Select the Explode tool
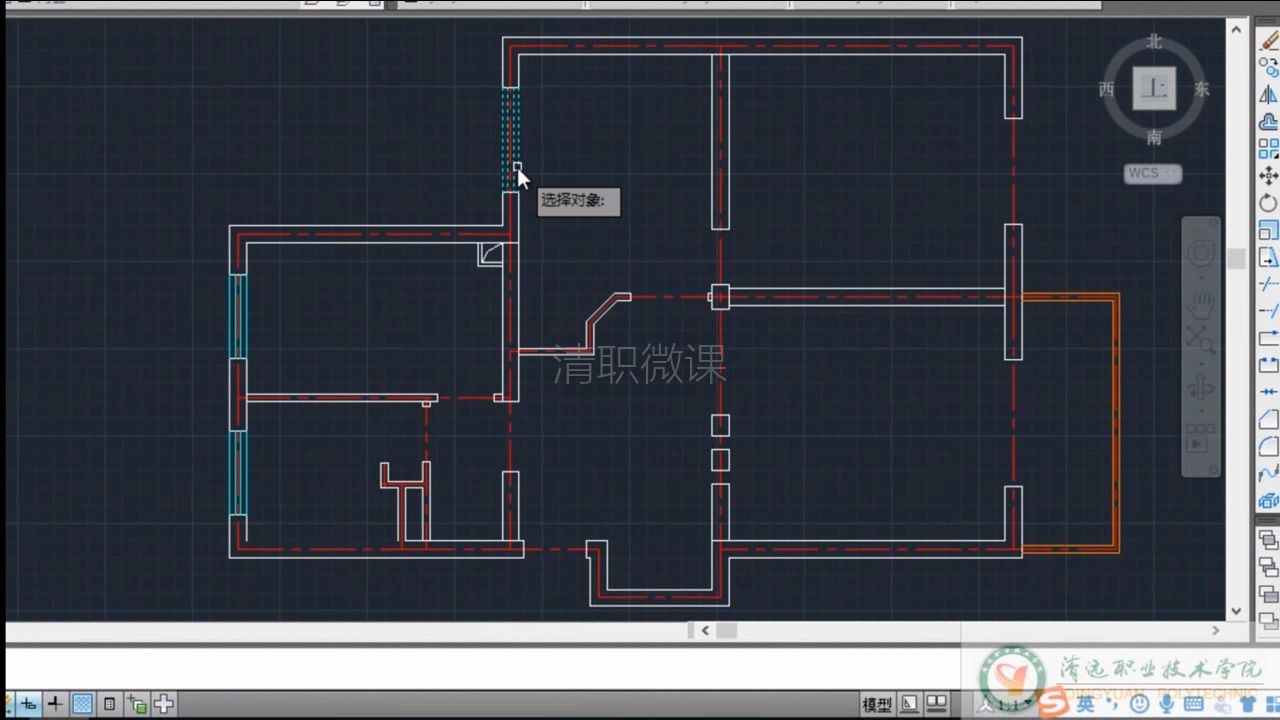The height and width of the screenshot is (720, 1280). [x=1269, y=500]
